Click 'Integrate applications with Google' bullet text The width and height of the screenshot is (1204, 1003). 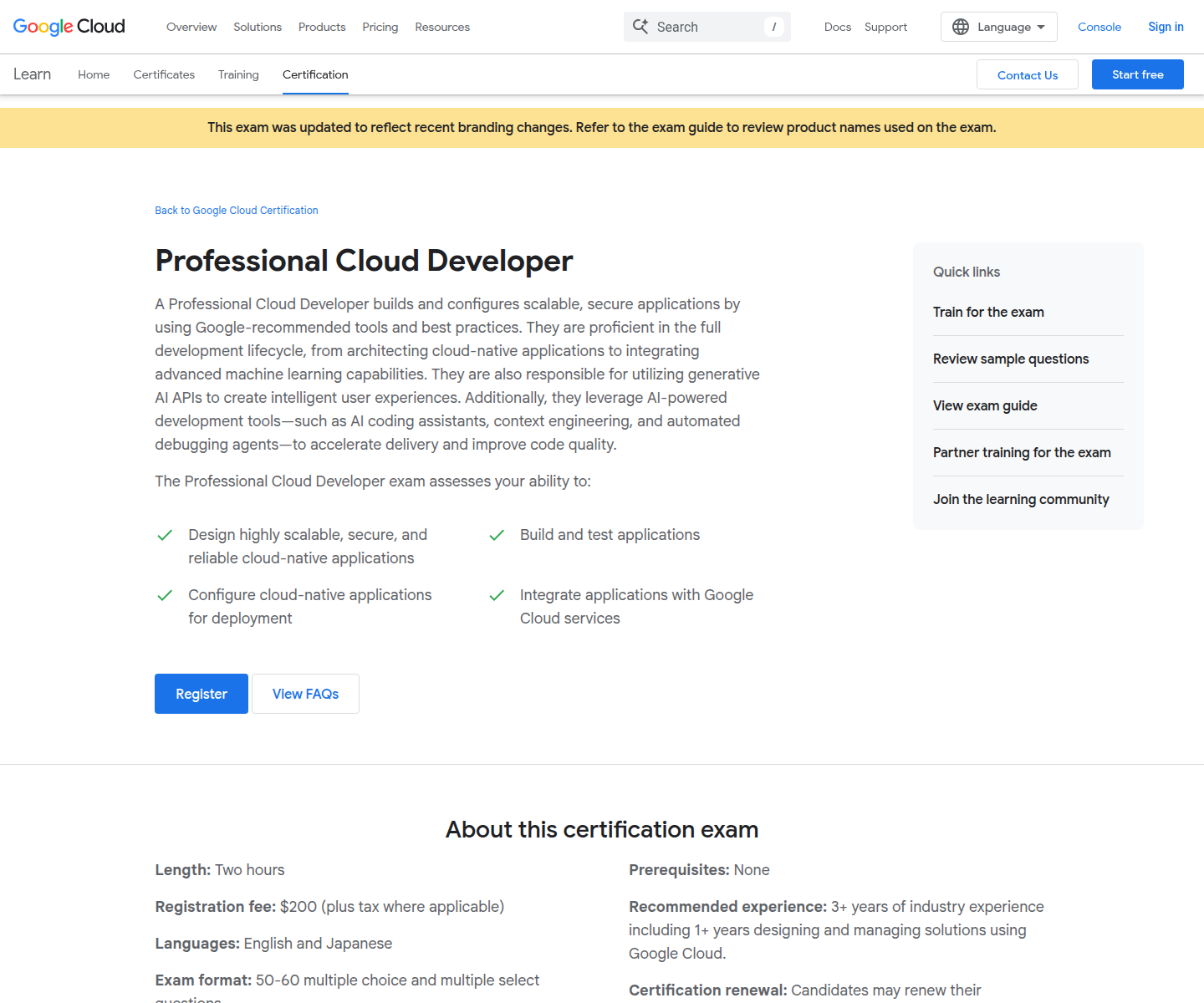tap(636, 607)
